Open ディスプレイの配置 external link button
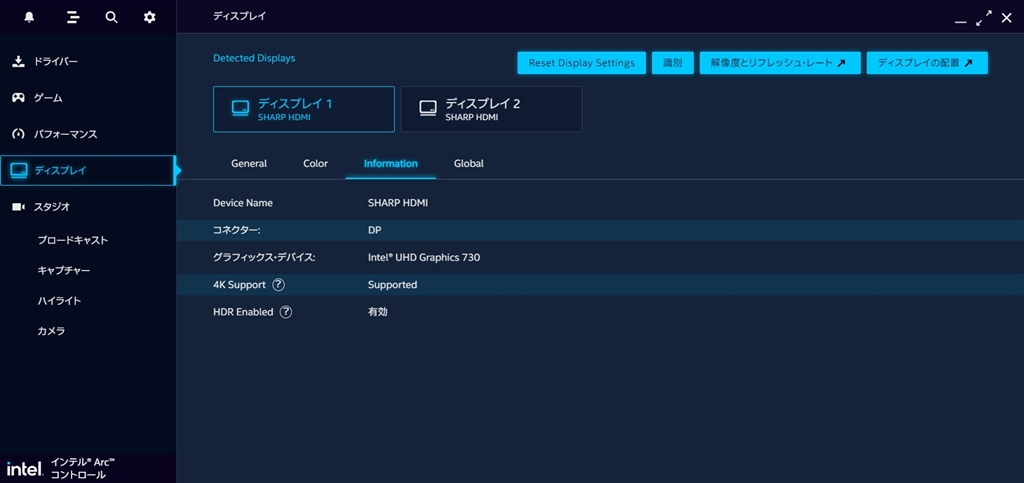Viewport: 1024px width, 483px height. [927, 63]
